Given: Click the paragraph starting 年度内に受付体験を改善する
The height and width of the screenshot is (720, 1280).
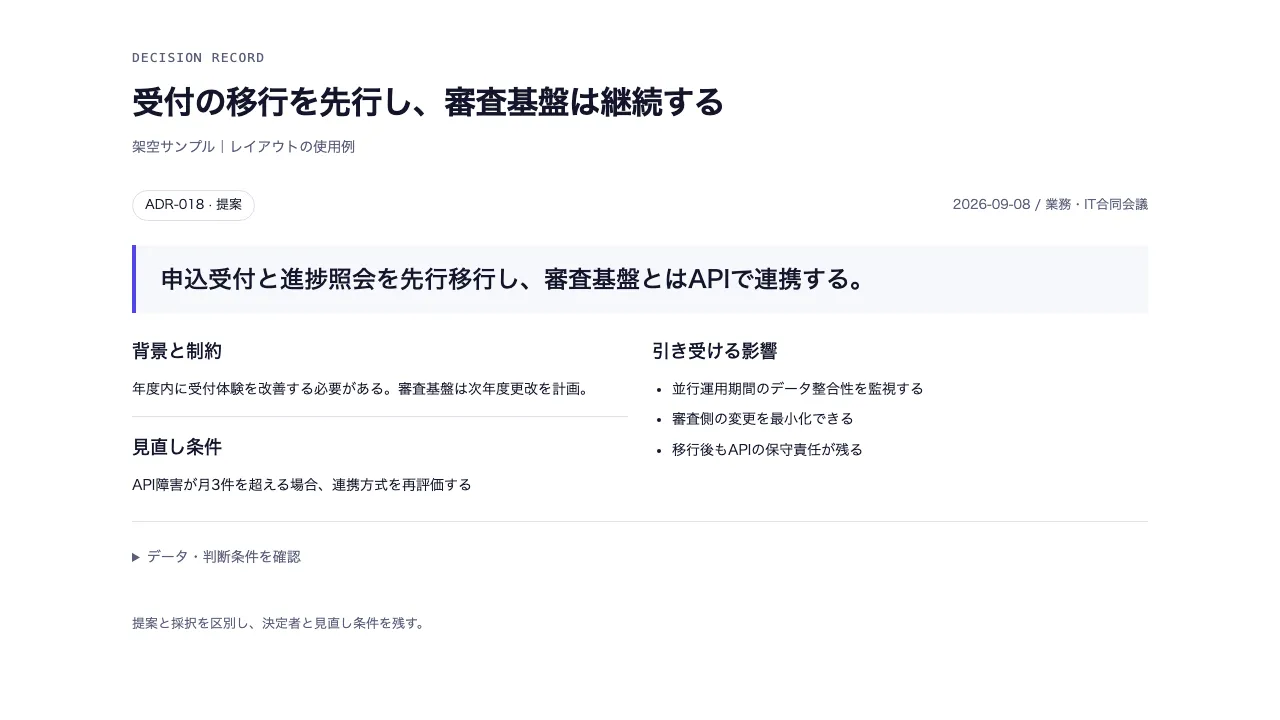Looking at the screenshot, I should [x=362, y=388].
